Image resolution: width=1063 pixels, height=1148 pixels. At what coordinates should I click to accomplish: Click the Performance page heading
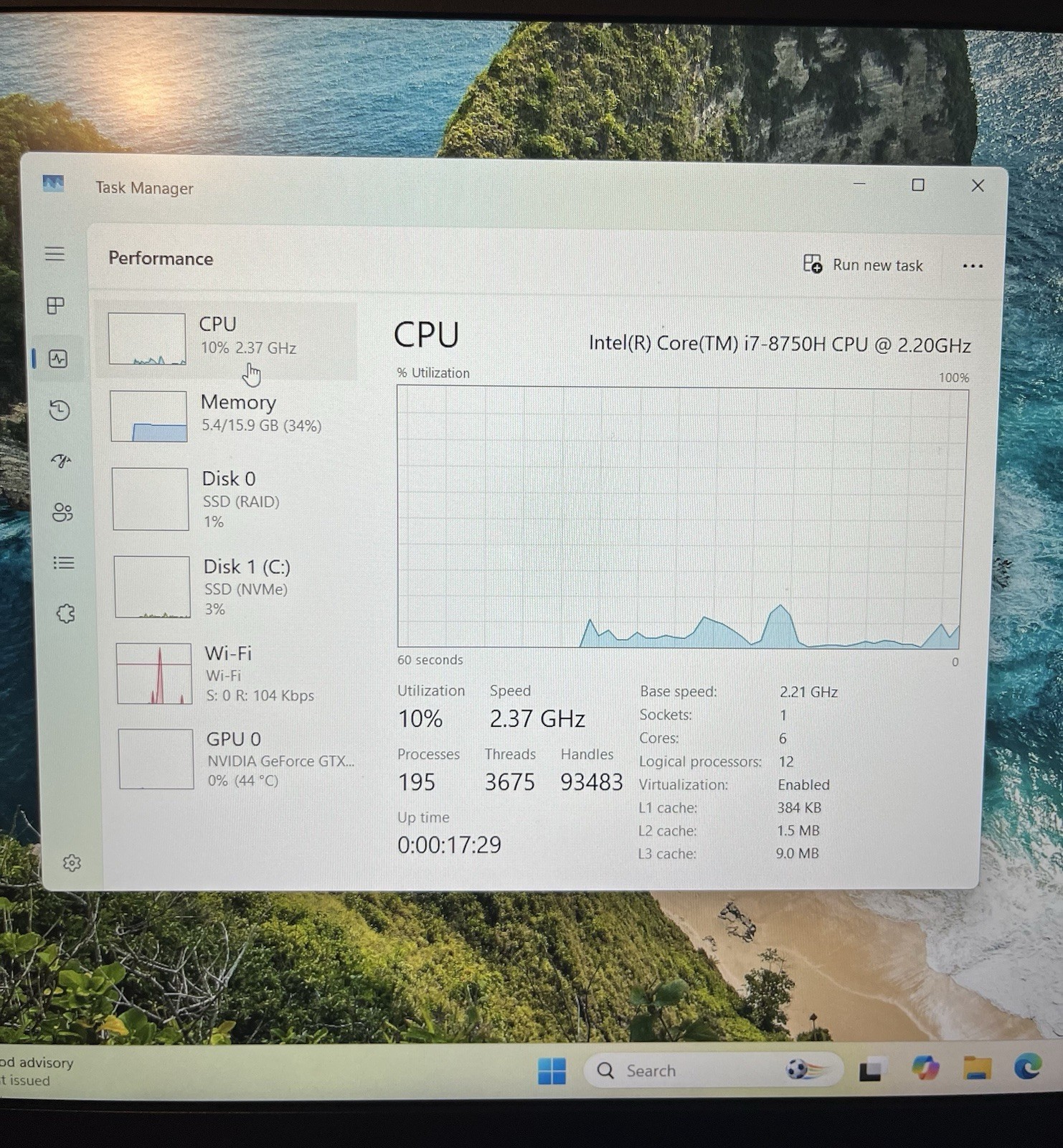[161, 258]
